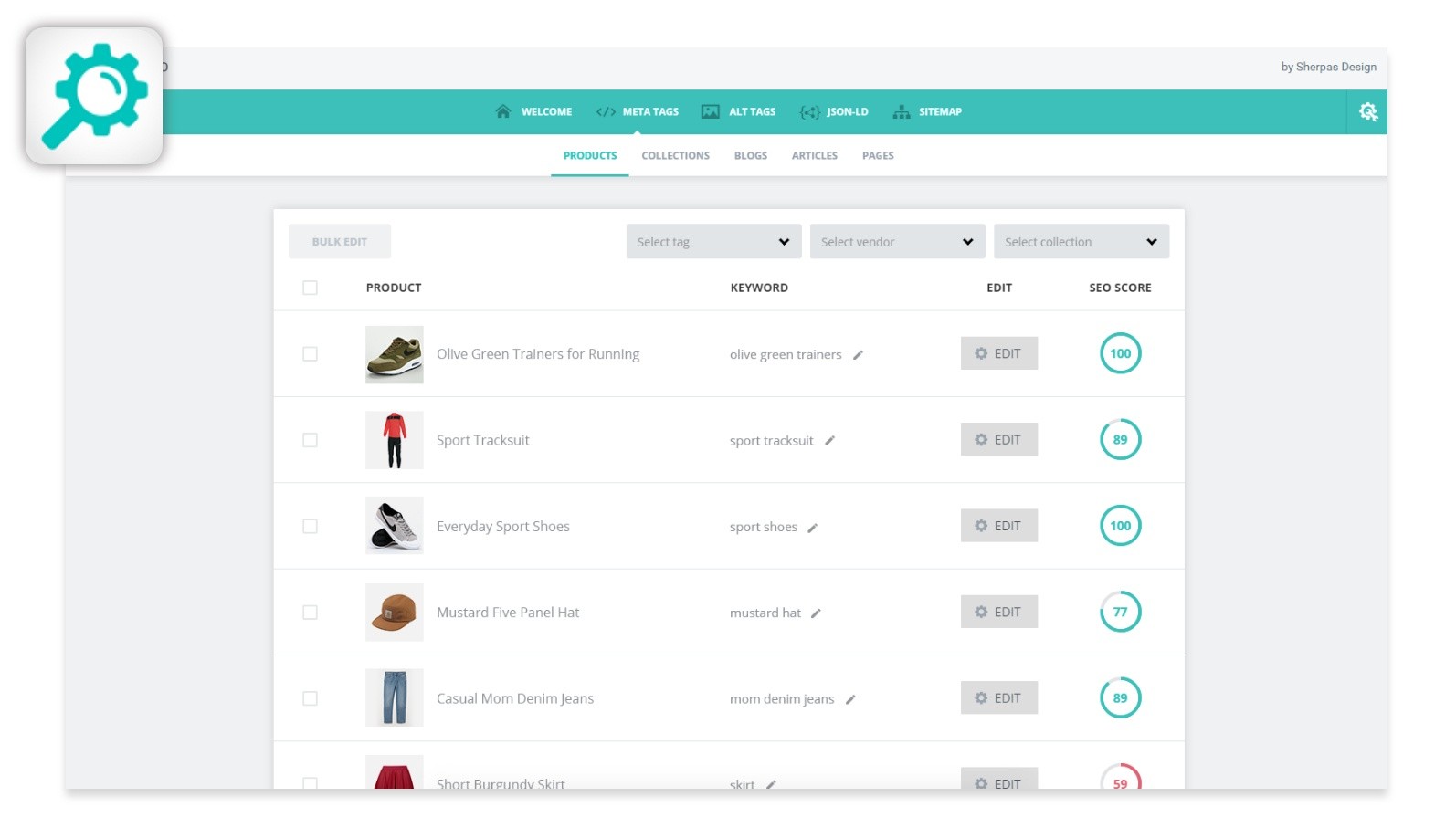
Task: Open the Select vendor dropdown
Action: (897, 242)
